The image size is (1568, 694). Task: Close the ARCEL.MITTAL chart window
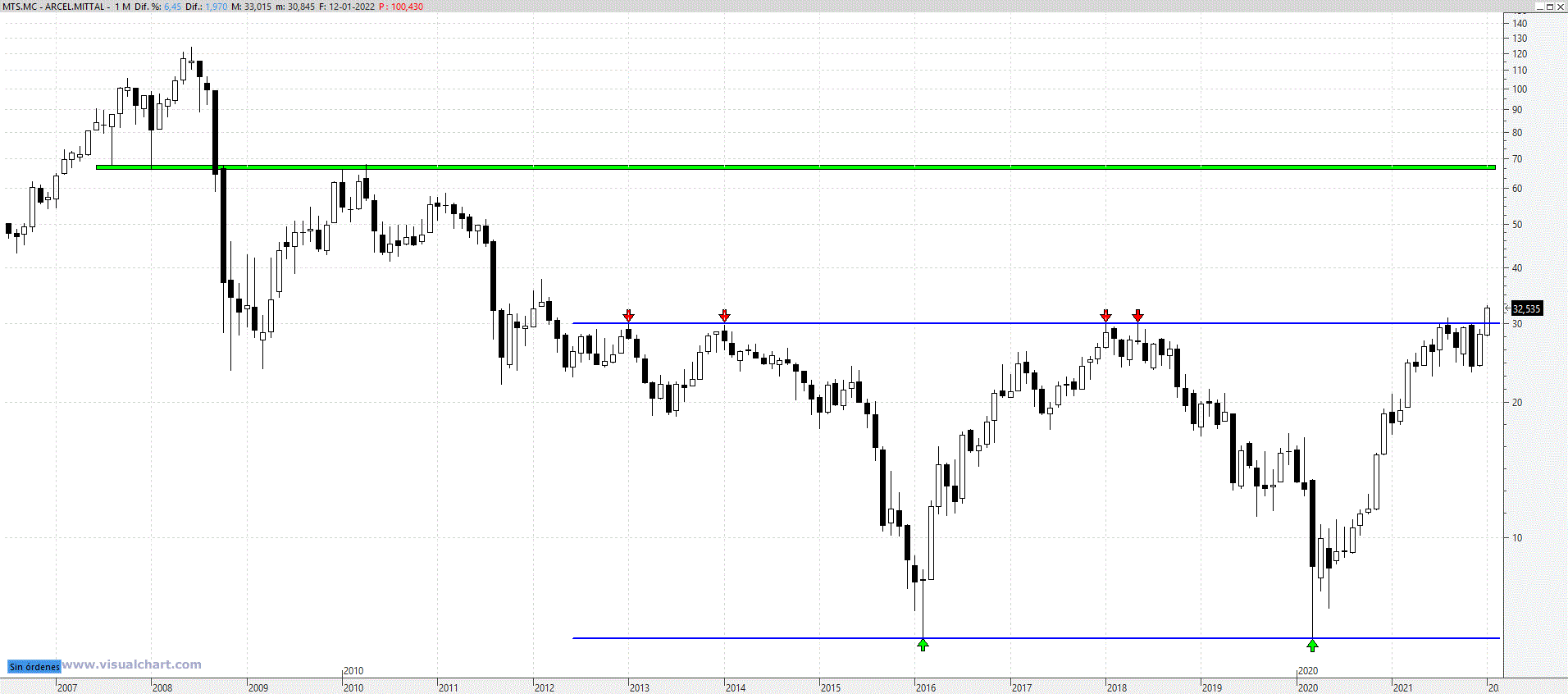coord(1560,7)
